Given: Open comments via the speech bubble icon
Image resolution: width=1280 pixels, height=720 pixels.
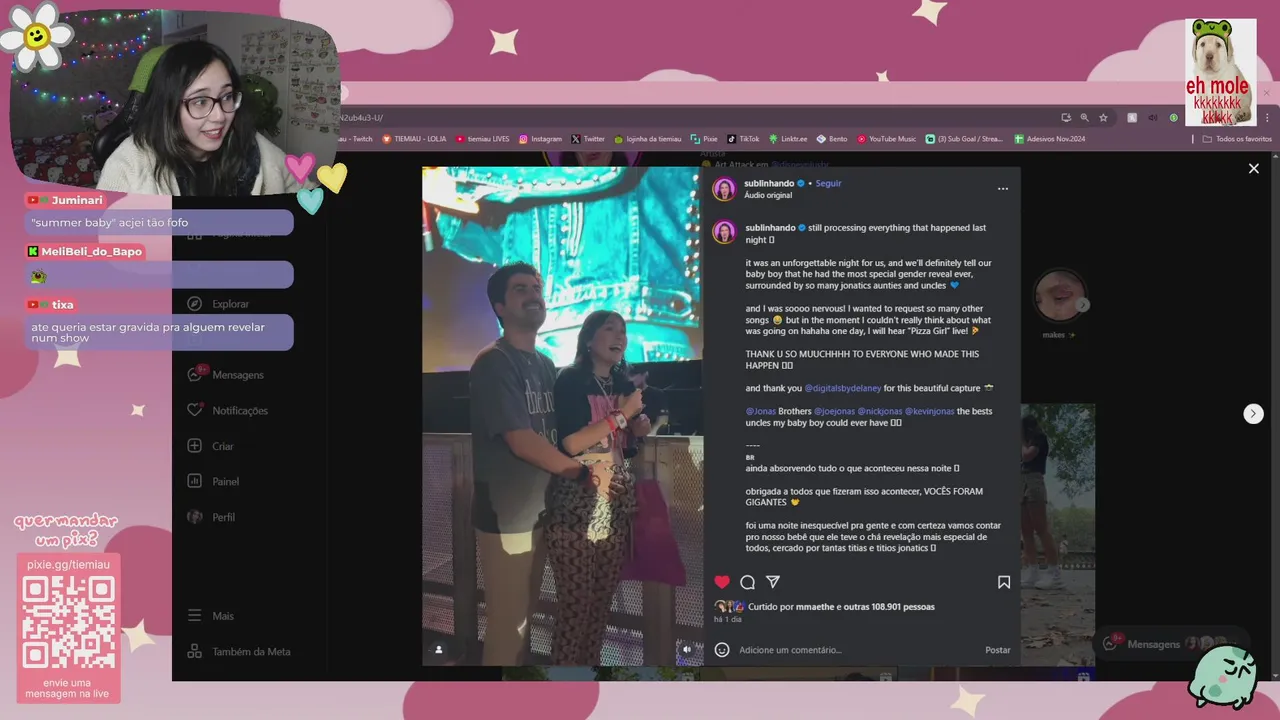Looking at the screenshot, I should pyautogui.click(x=747, y=582).
